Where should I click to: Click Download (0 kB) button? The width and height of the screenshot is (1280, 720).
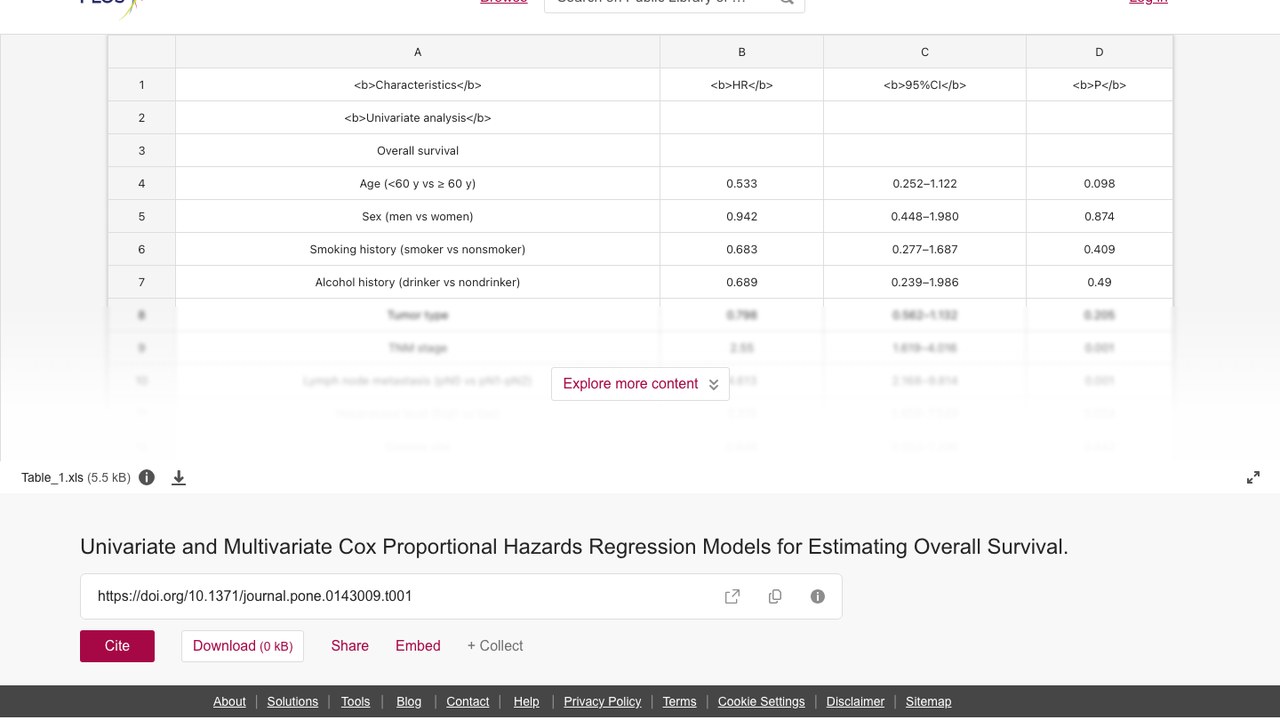242,646
